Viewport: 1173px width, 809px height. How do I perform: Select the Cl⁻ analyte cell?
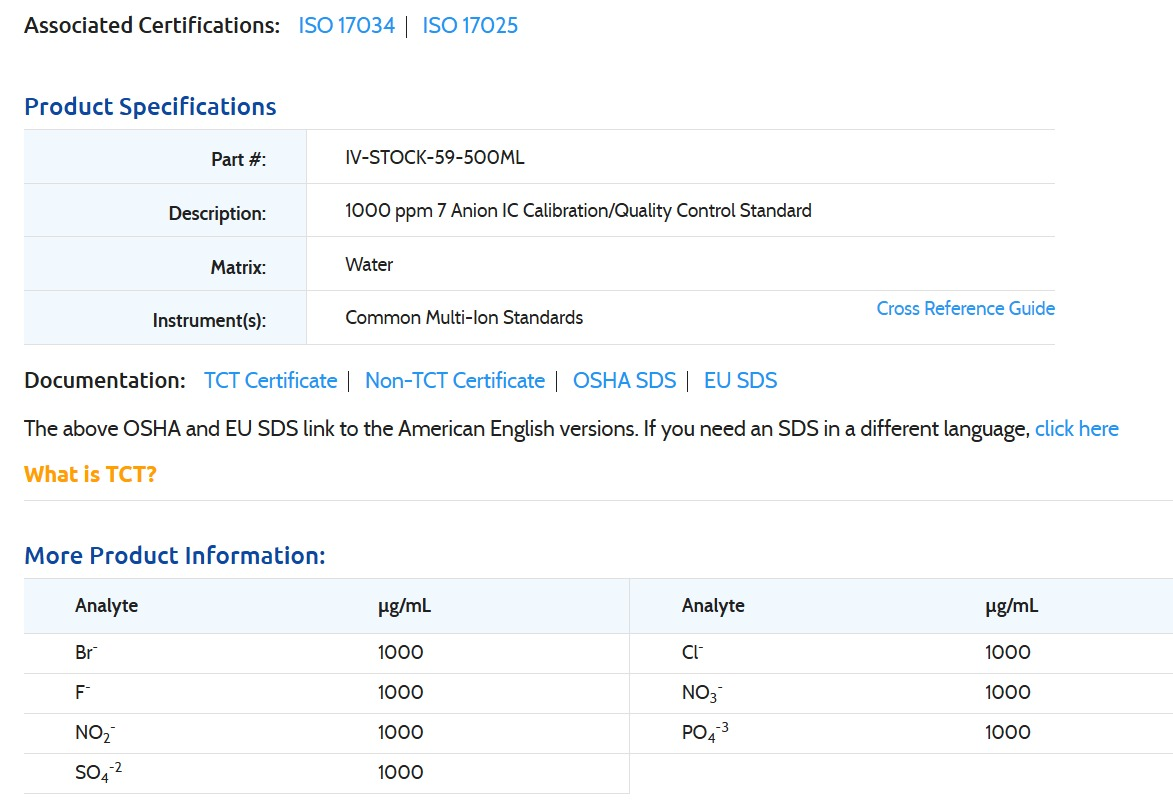pyautogui.click(x=692, y=653)
